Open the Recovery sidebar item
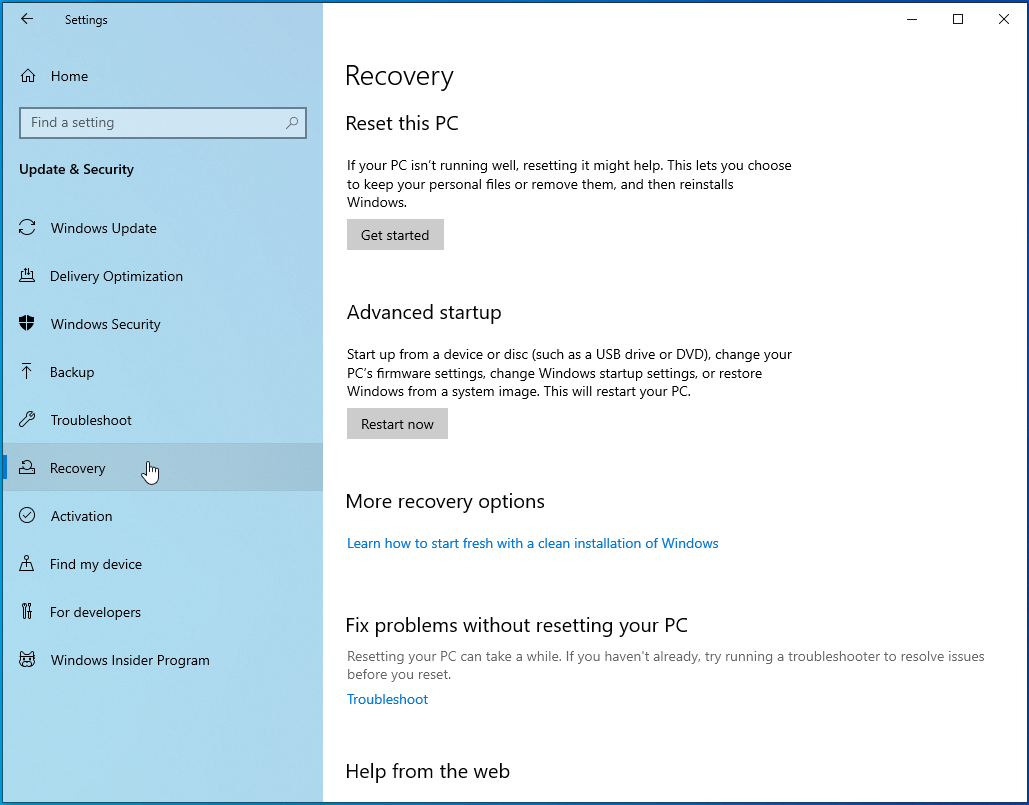The height and width of the screenshot is (805, 1029). pyautogui.click(x=78, y=468)
